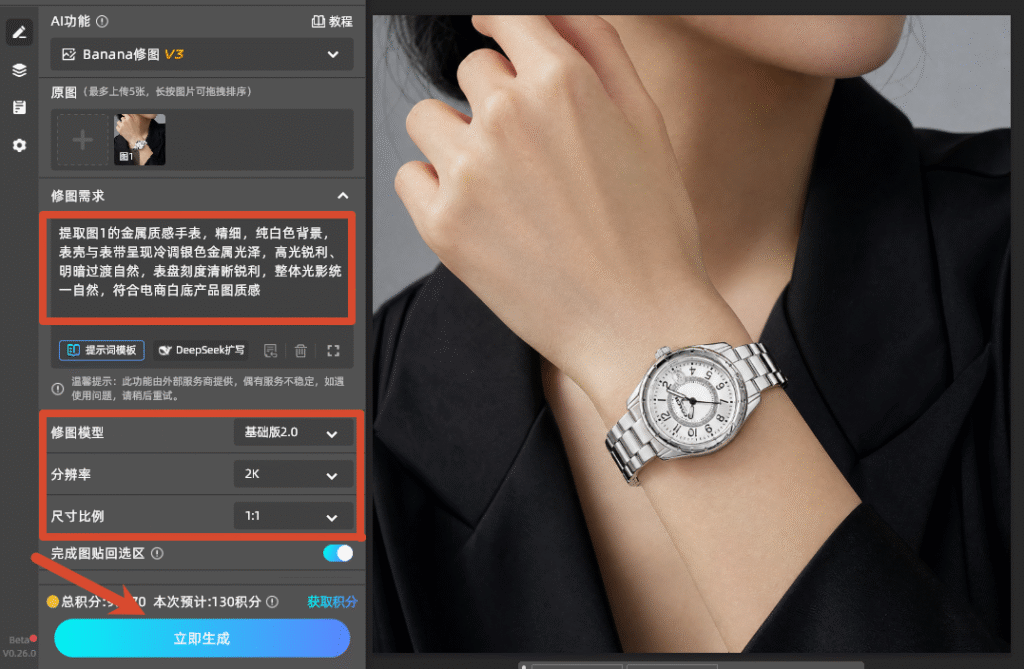1024x669 pixels.
Task: Click the info icon beside 本次预计 130积分
Action: [272, 602]
